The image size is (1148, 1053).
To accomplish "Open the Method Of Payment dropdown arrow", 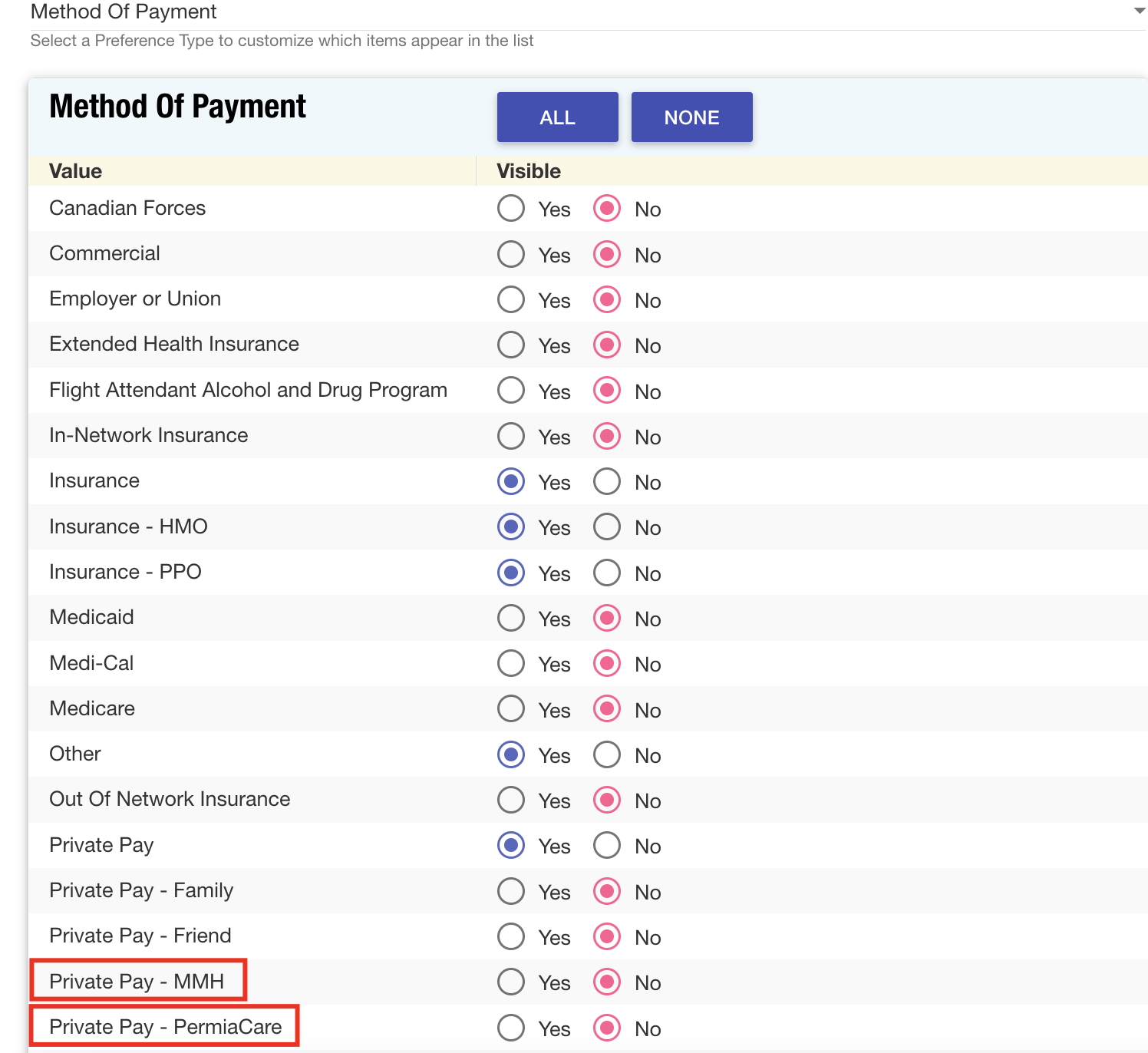I will pyautogui.click(x=1139, y=12).
